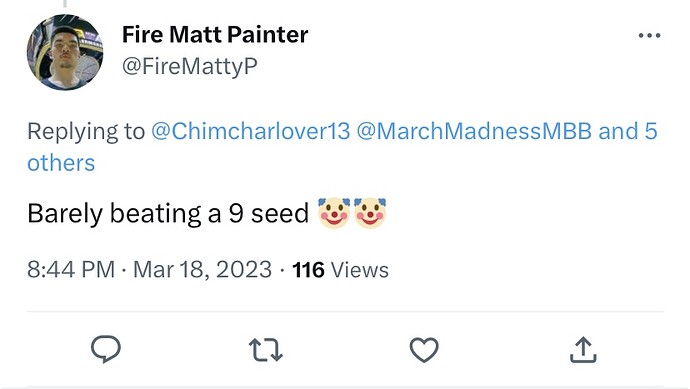Like the tweet with heart icon
This screenshot has width=690, height=389.
point(424,350)
